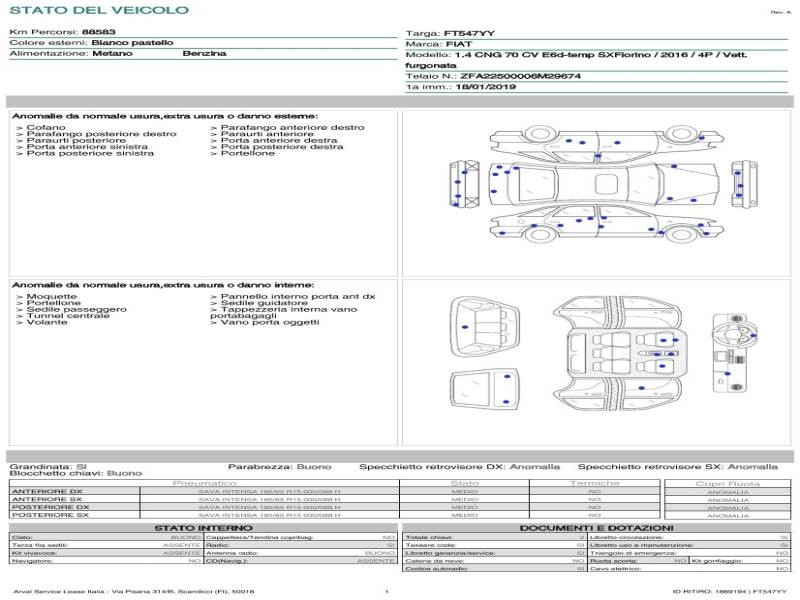Click the Marca value FIAT
800x600 pixels.
pos(459,44)
